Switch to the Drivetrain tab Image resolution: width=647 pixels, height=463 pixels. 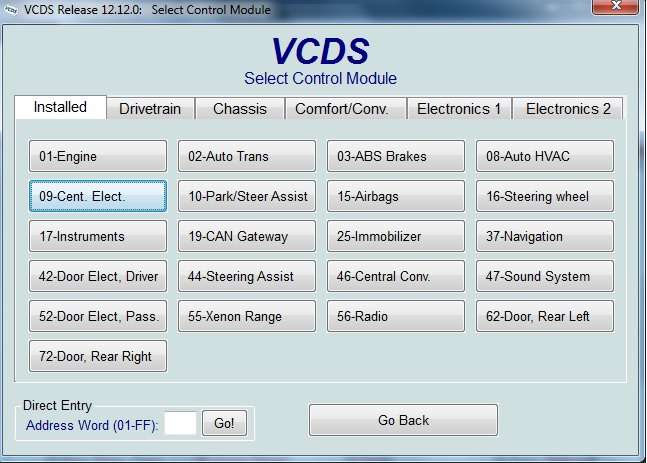tap(150, 109)
